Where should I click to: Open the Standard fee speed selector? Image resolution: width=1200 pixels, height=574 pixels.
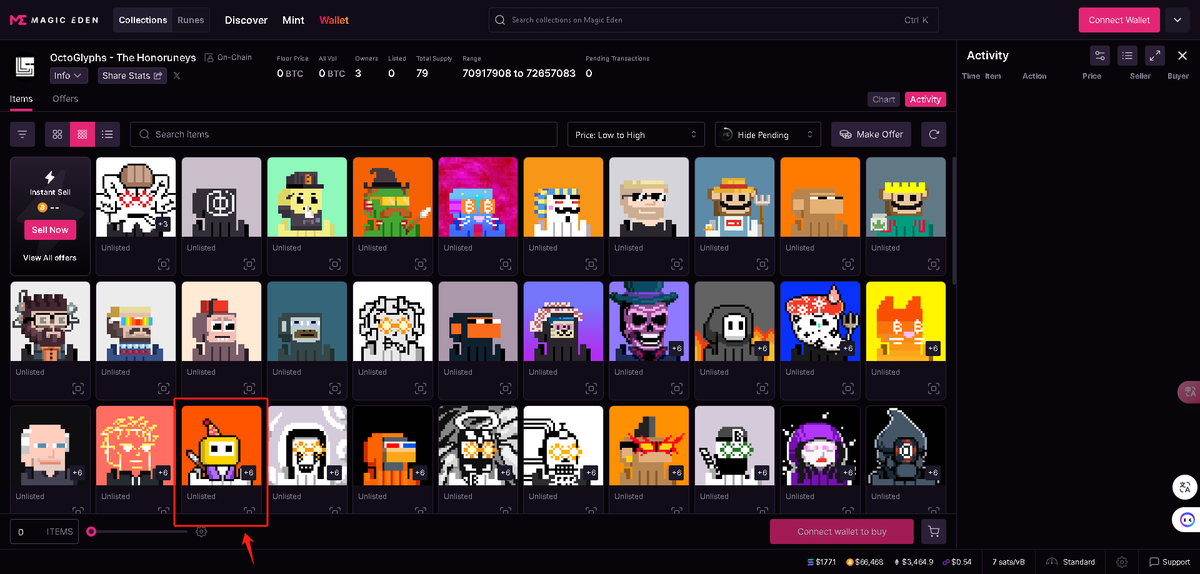pos(1071,562)
